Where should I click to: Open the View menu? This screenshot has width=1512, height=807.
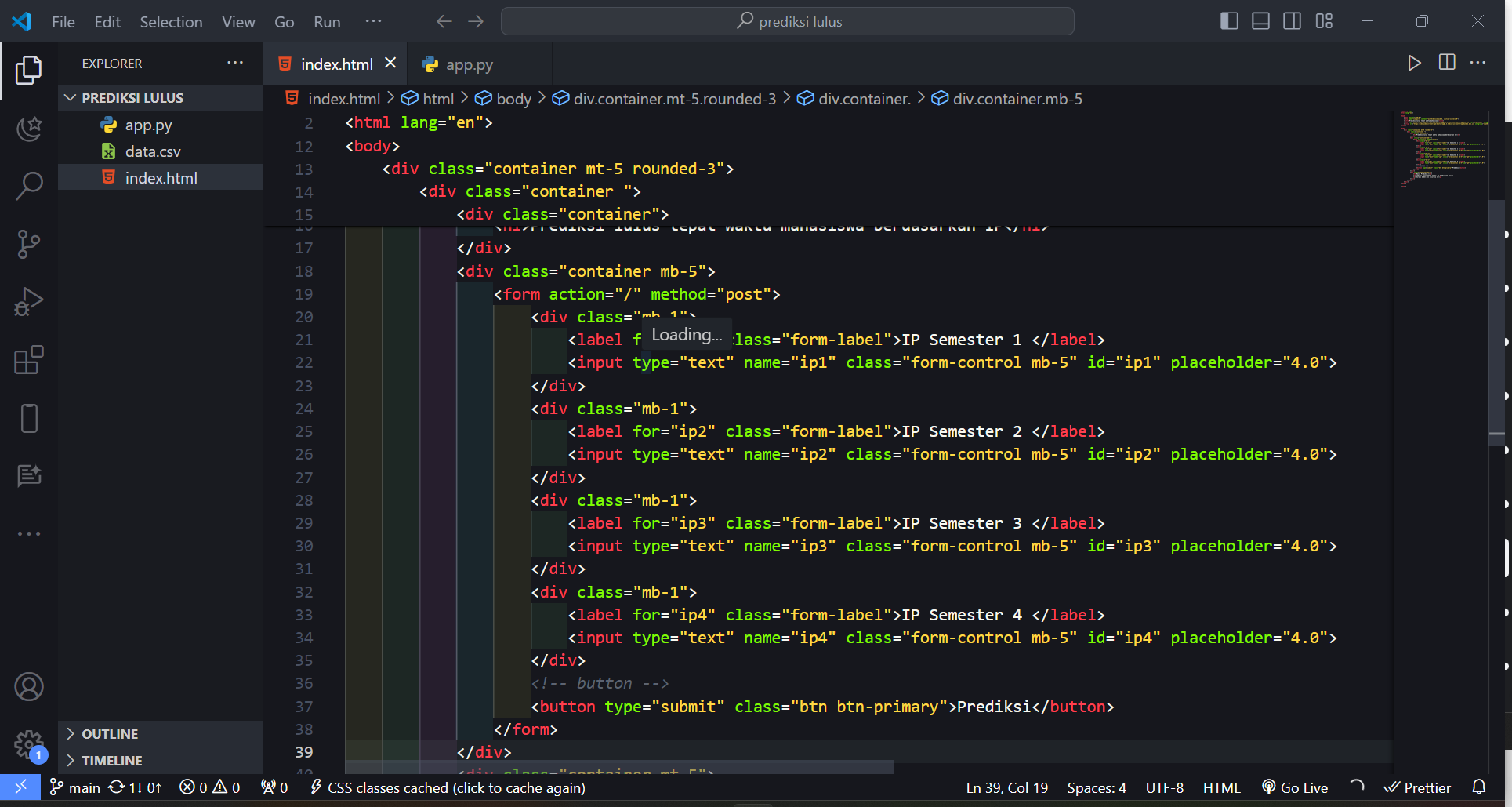[238, 22]
